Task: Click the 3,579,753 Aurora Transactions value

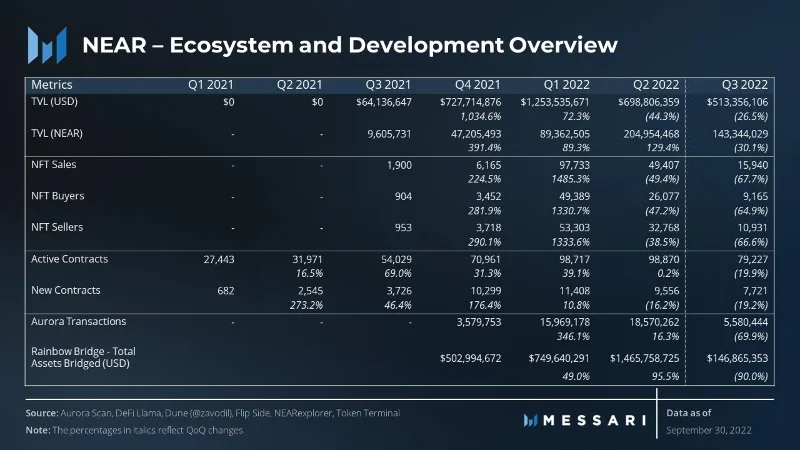Action: coord(479,322)
